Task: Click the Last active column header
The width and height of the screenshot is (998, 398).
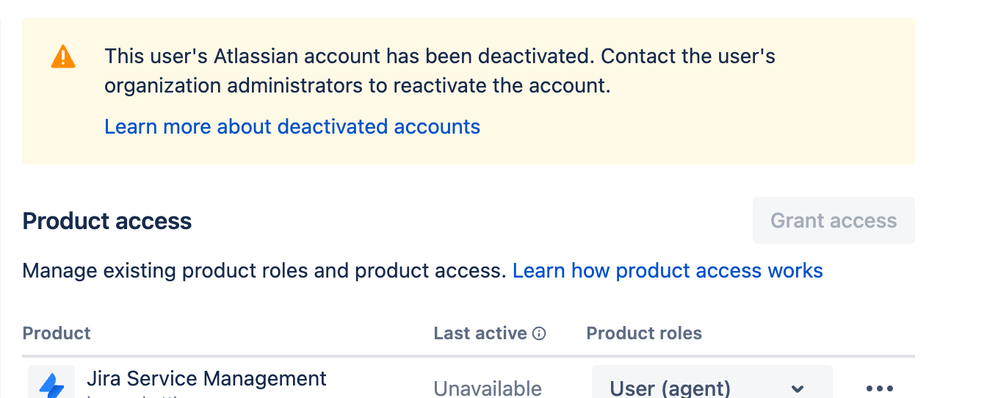Action: tap(481, 333)
